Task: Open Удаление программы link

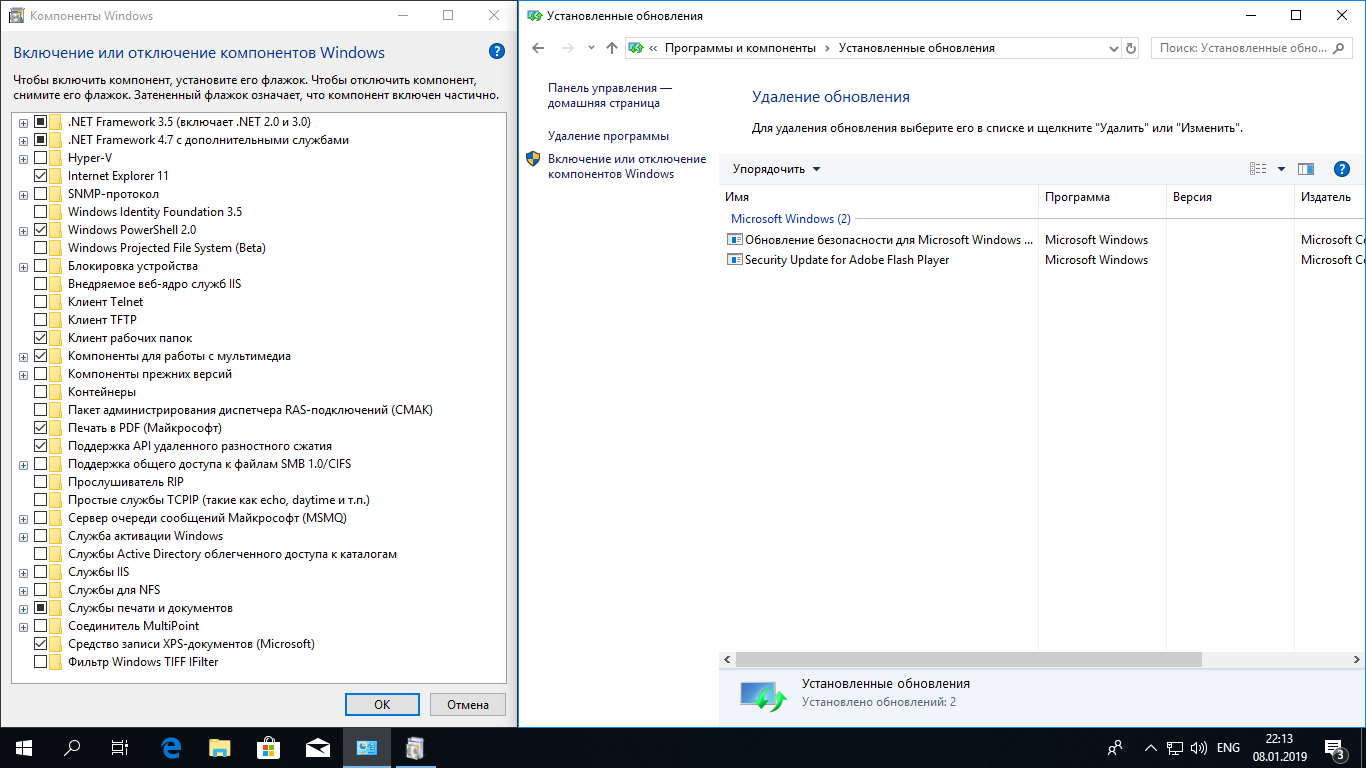Action: point(608,136)
